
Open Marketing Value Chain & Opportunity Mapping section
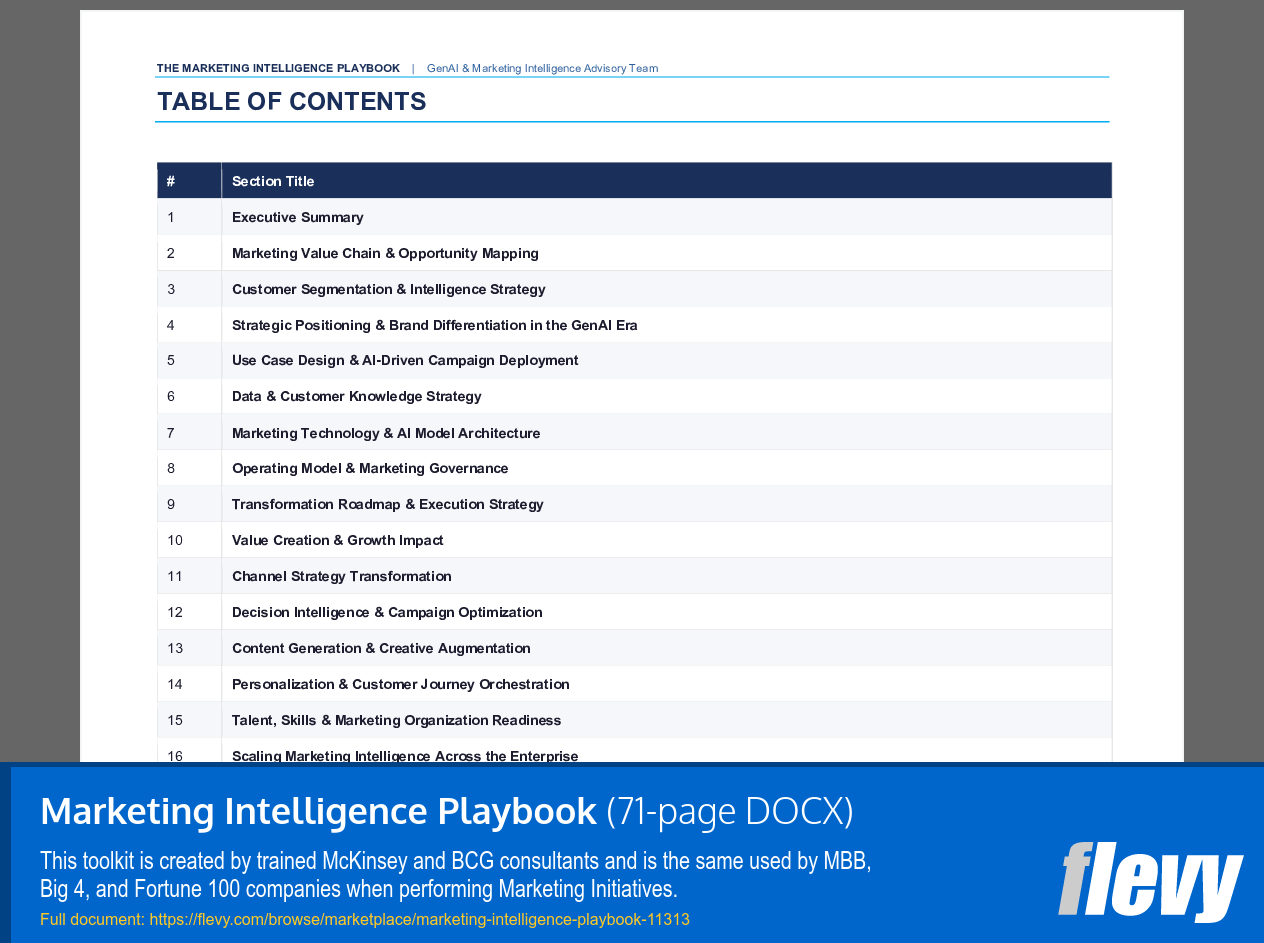pos(384,253)
